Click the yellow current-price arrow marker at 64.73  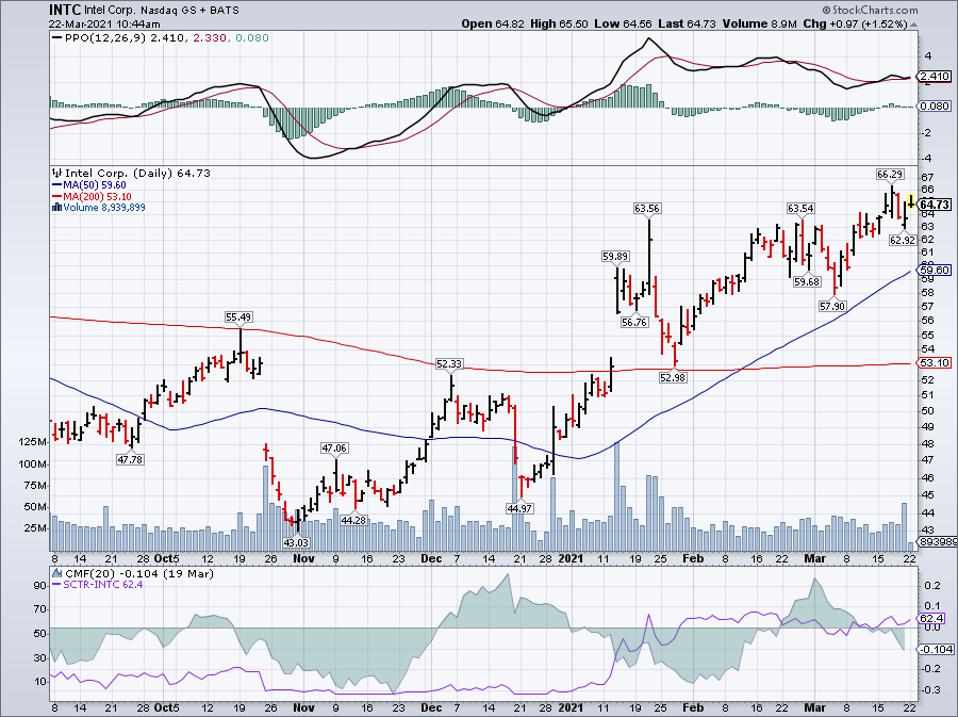(x=910, y=202)
